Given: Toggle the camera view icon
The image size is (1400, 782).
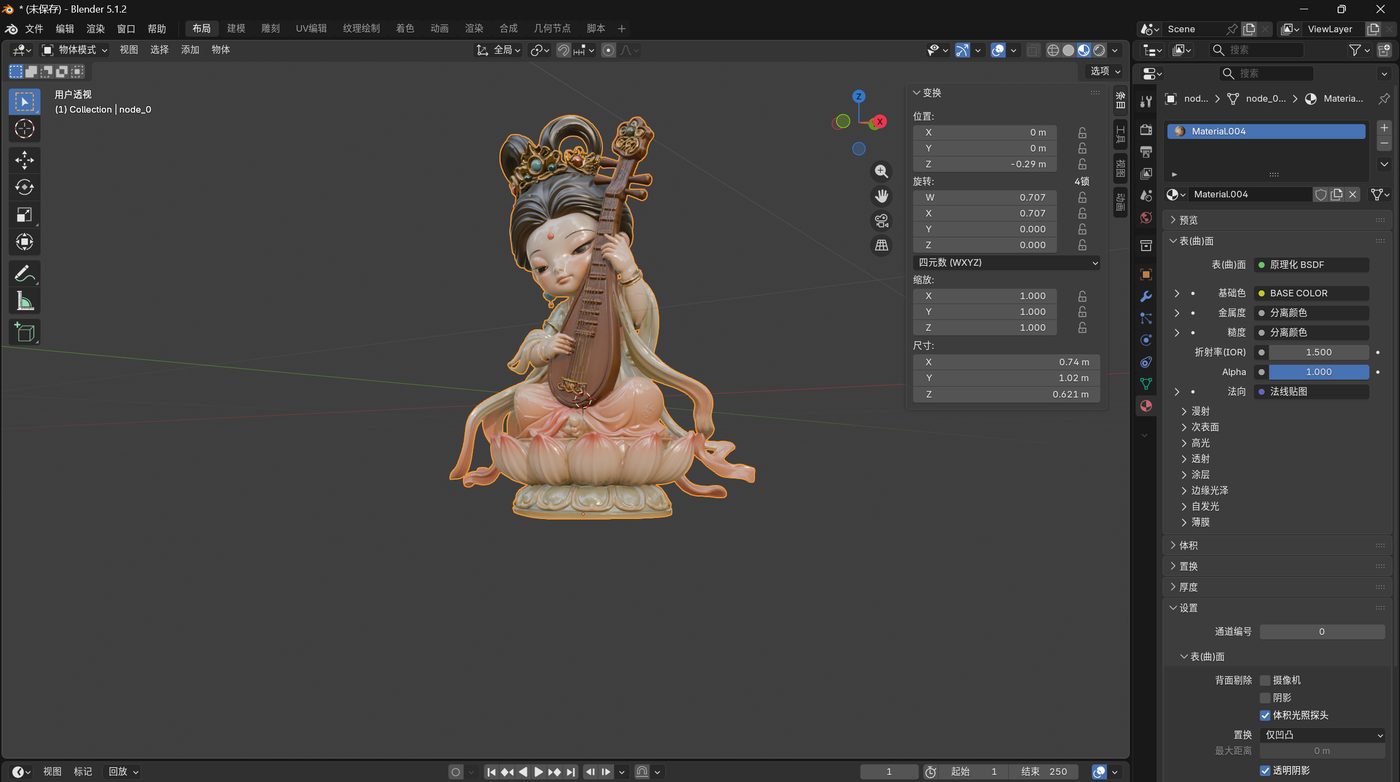Looking at the screenshot, I should (881, 221).
